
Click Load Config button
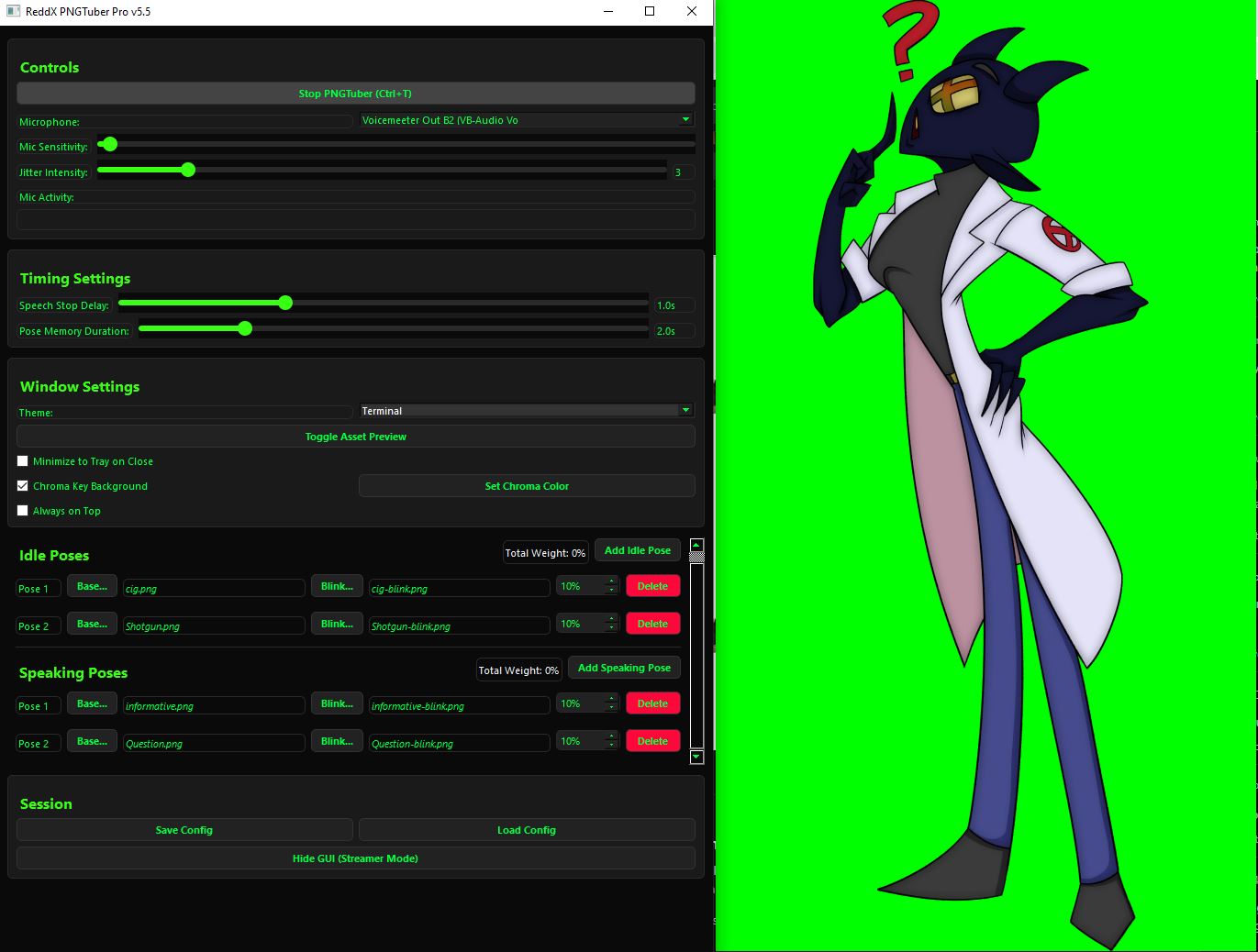tap(527, 830)
